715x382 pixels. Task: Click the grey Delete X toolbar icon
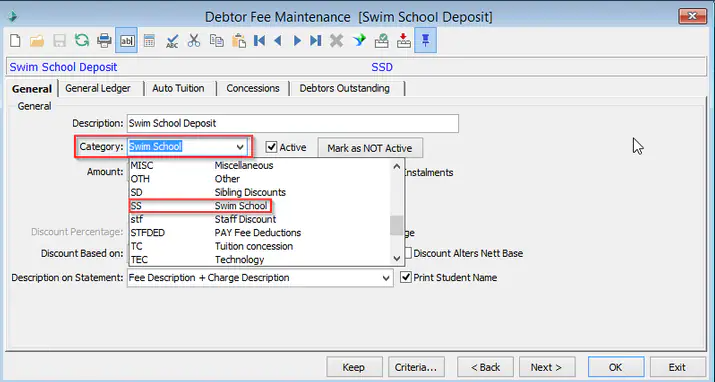(337, 41)
